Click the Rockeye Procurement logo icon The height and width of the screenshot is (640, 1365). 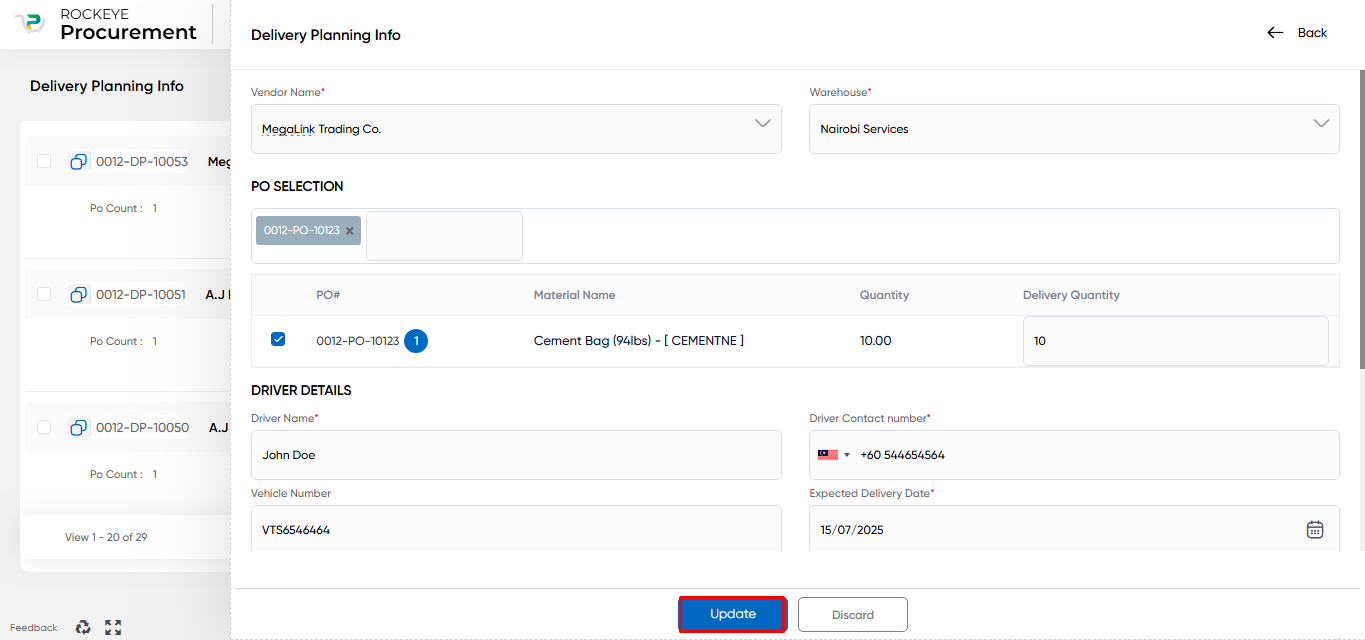pyautogui.click(x=31, y=23)
